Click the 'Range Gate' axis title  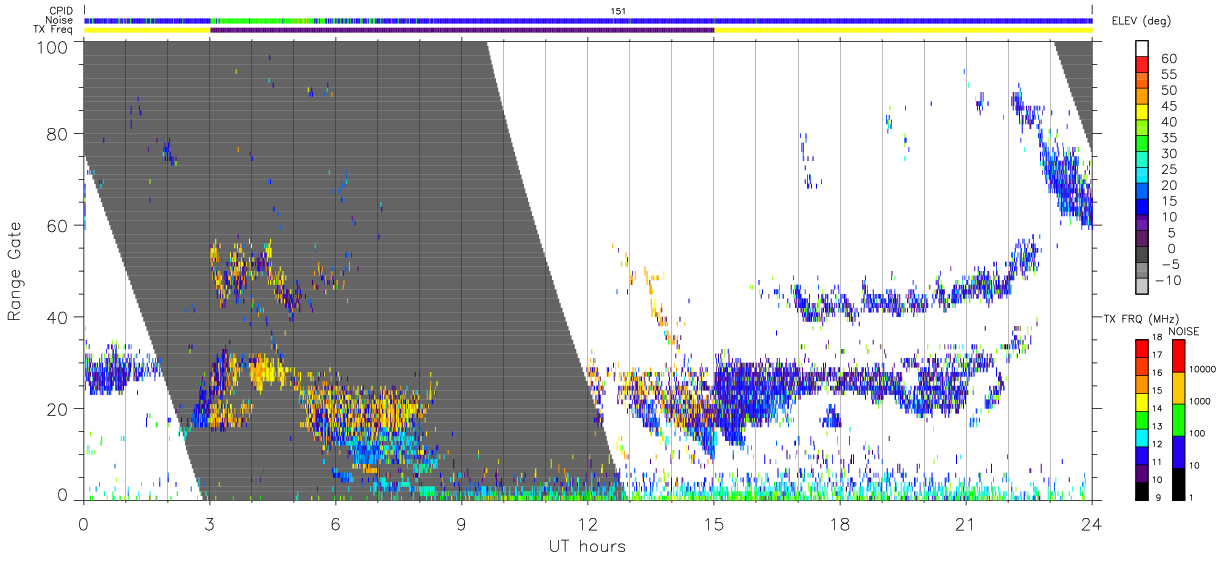pos(15,271)
